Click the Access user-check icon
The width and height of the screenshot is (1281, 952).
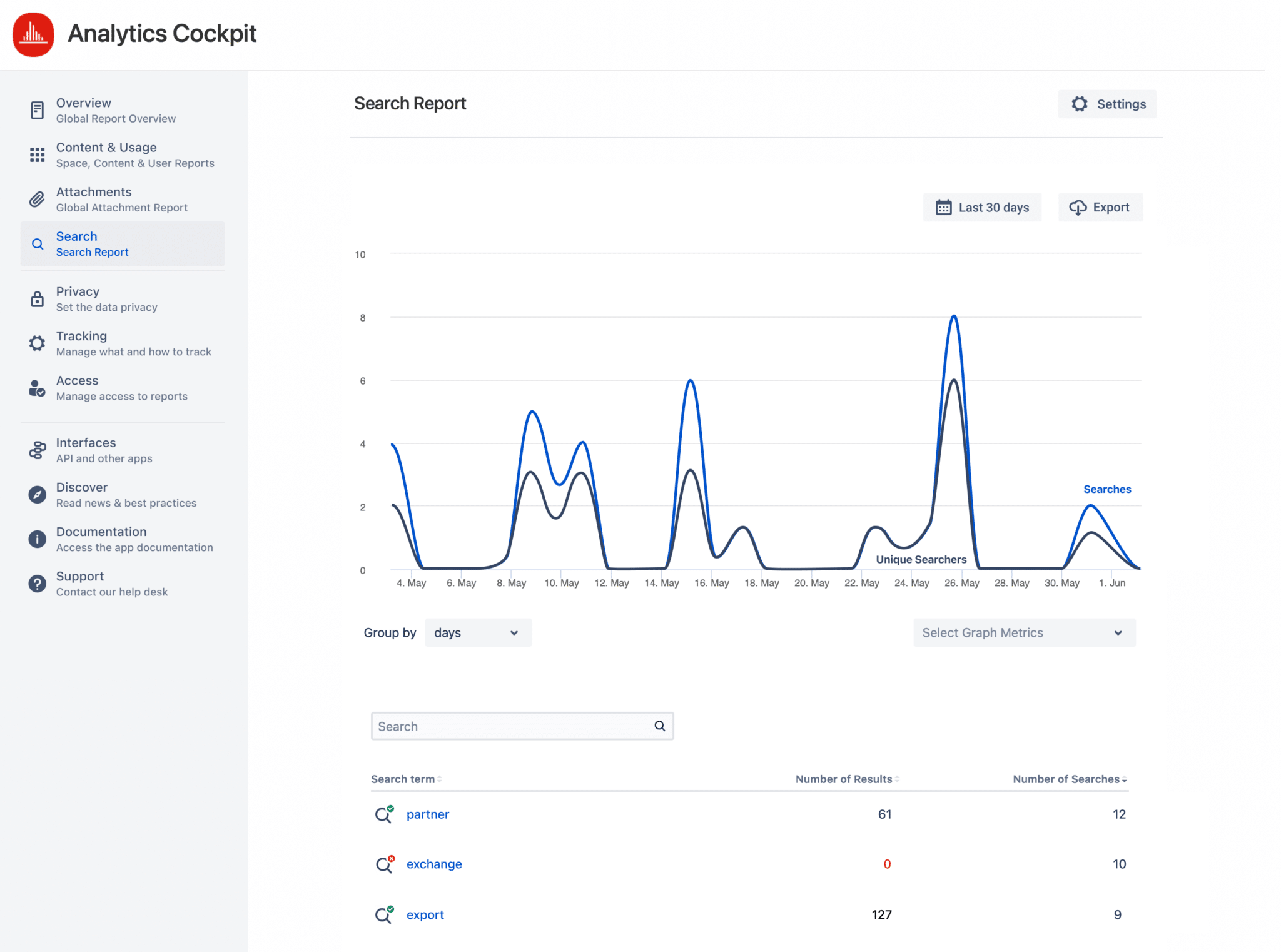pos(37,388)
